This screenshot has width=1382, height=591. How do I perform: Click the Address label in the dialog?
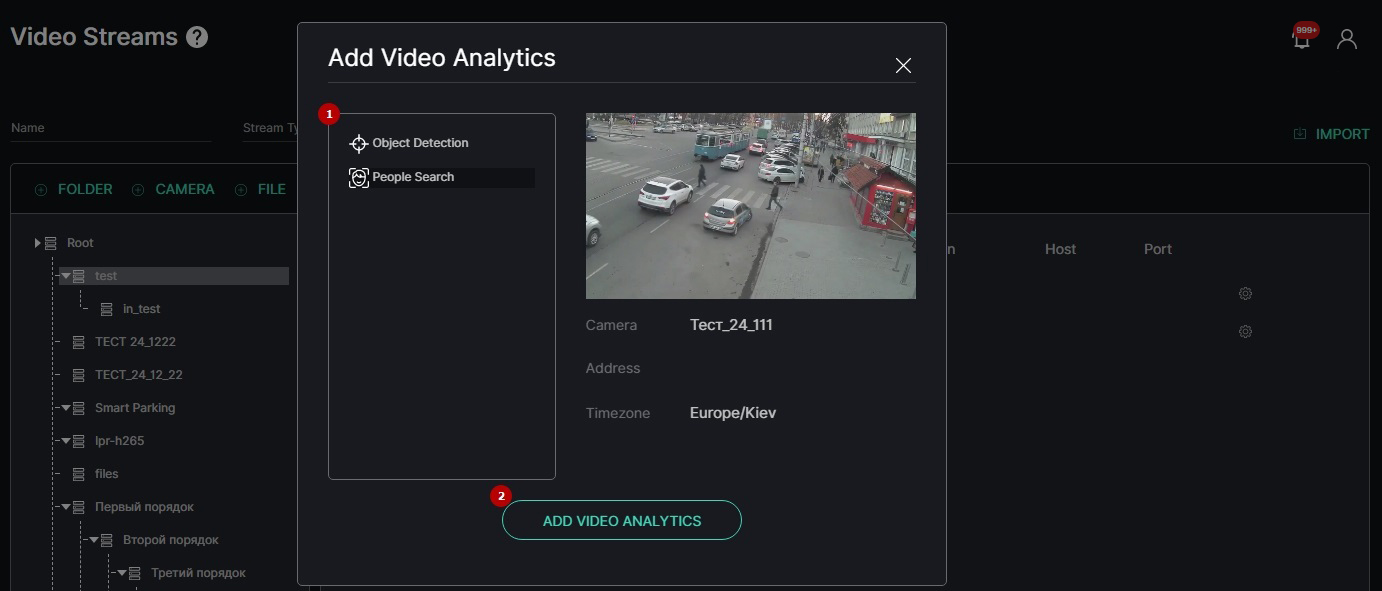click(x=613, y=369)
